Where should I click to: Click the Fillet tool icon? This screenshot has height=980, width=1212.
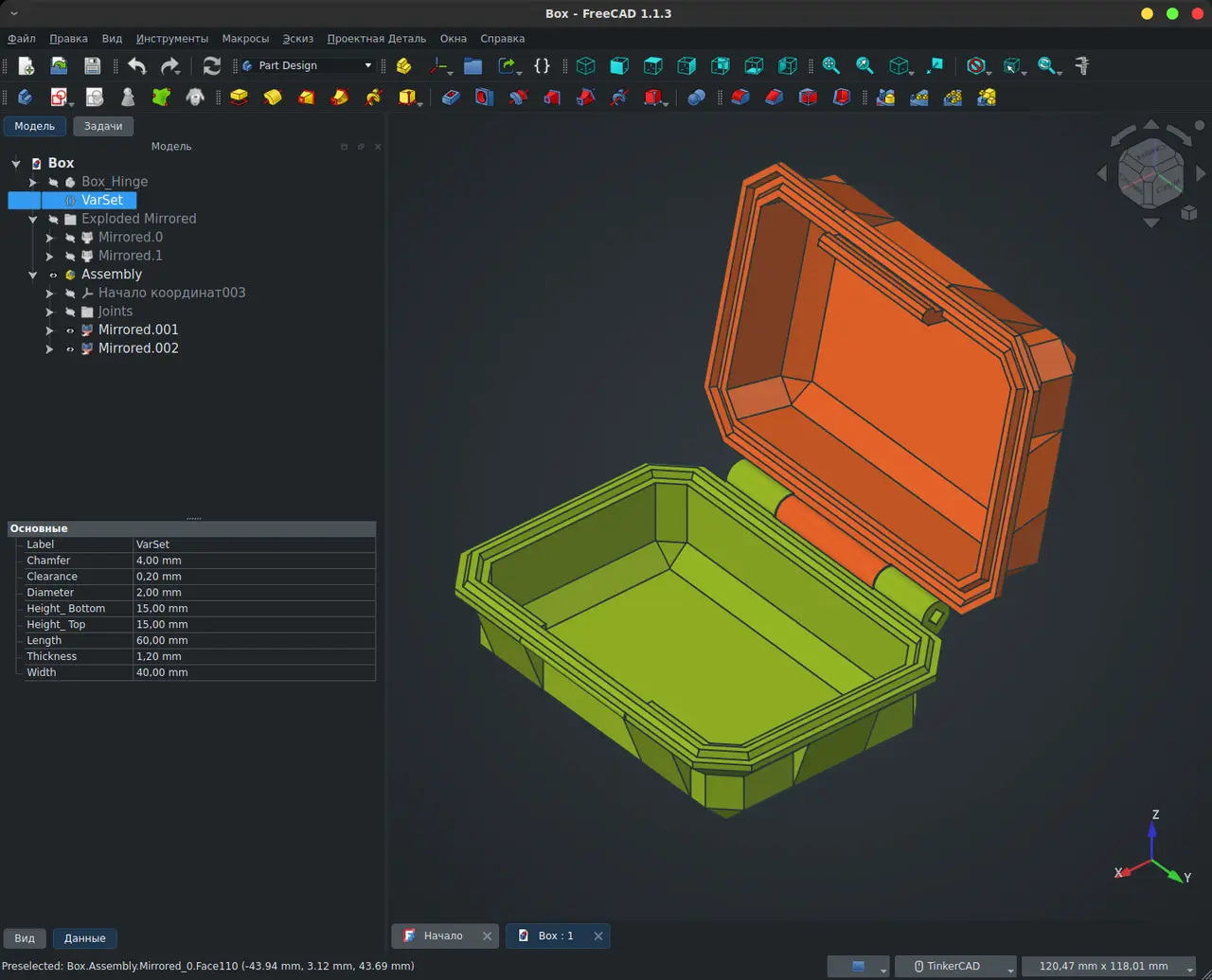pos(740,97)
